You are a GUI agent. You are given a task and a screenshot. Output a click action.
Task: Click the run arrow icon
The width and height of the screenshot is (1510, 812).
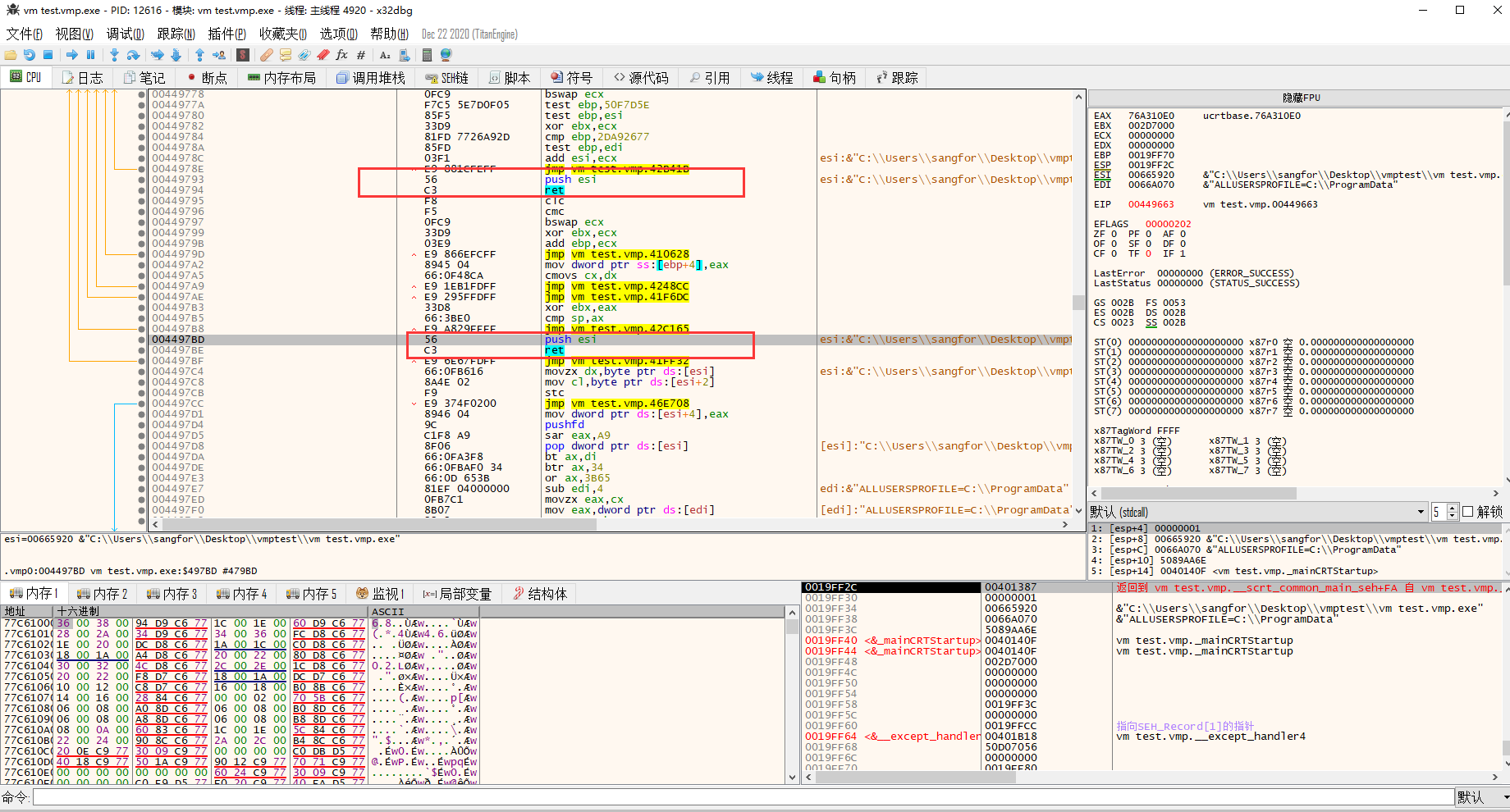(x=72, y=55)
